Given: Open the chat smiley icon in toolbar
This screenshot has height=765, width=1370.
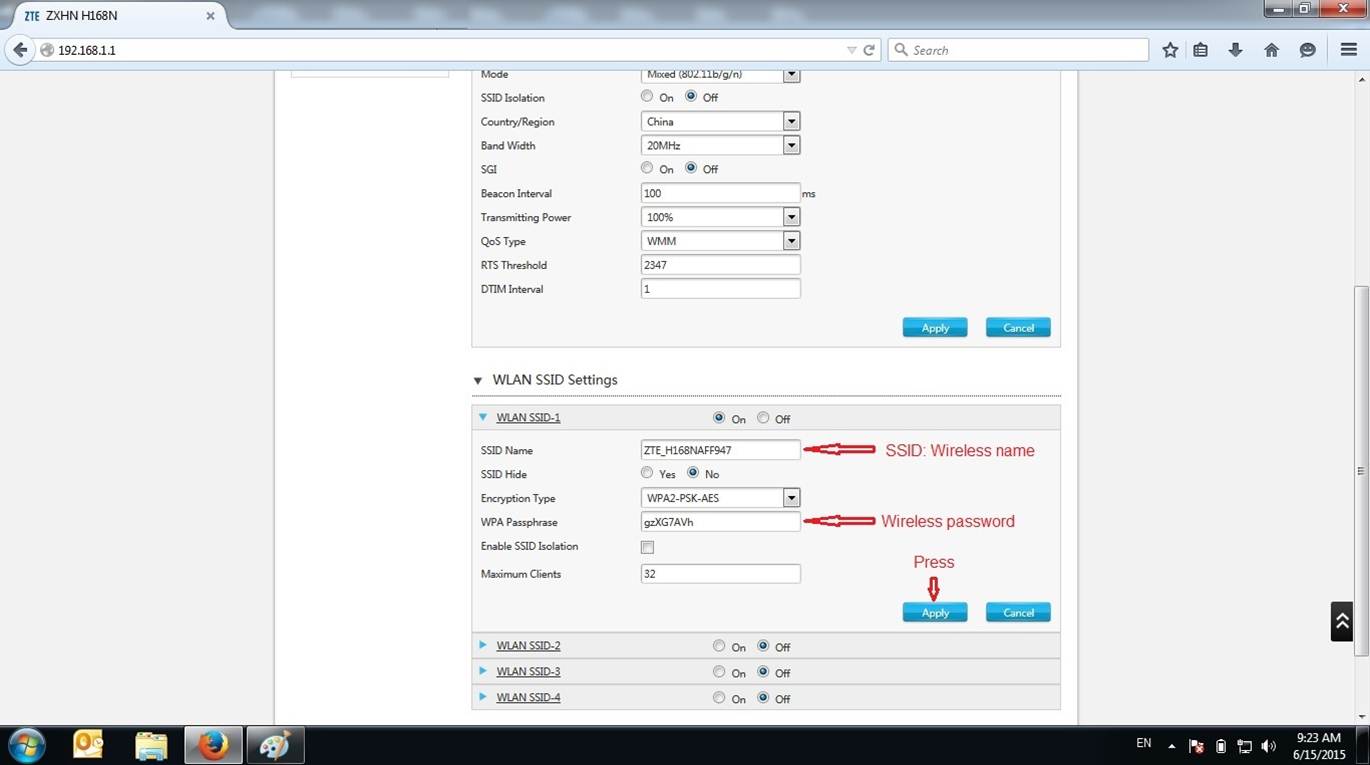Looking at the screenshot, I should click(1307, 50).
